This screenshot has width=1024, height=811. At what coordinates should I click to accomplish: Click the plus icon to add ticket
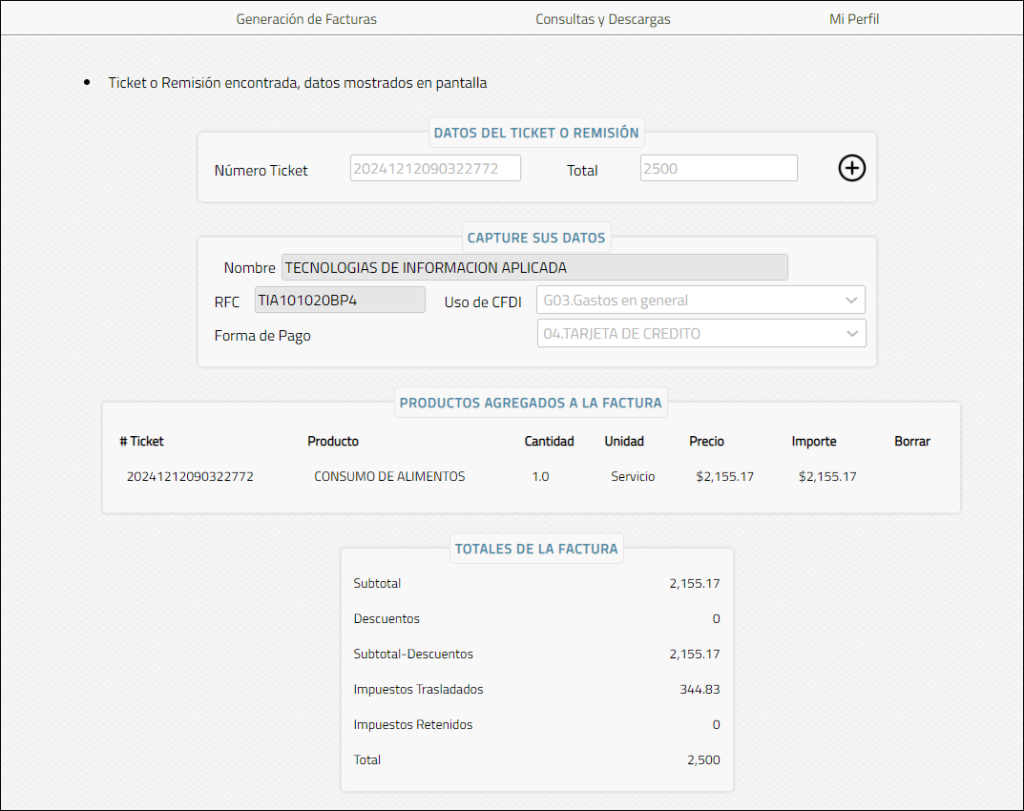click(852, 168)
